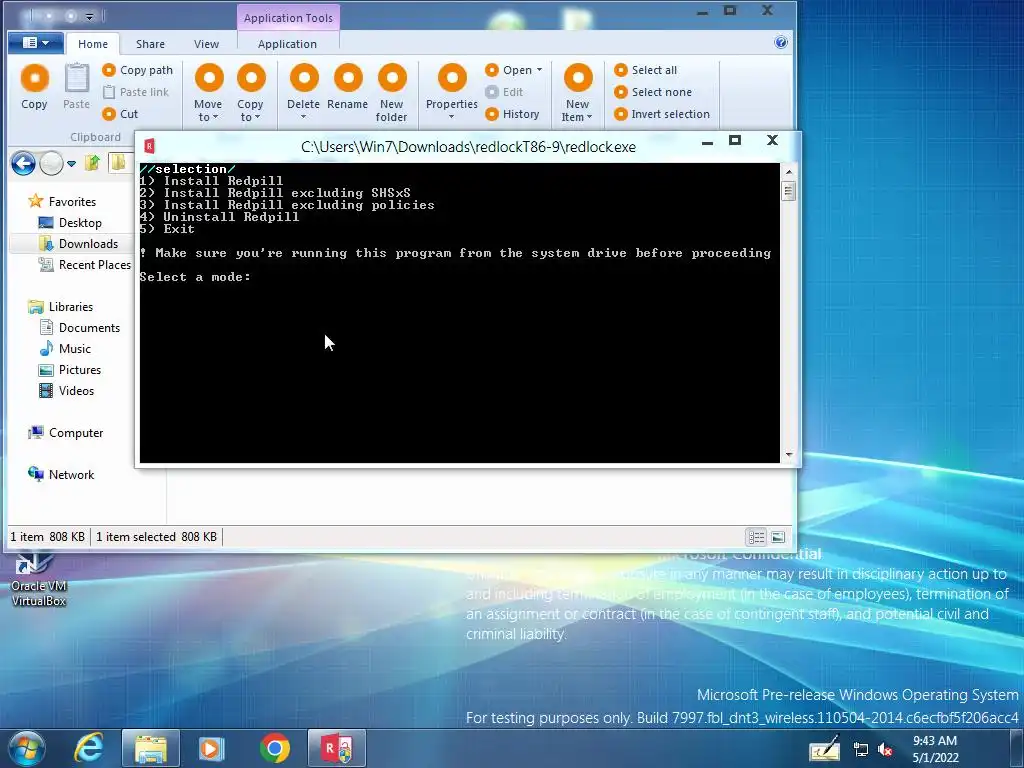
Task: Open the recent locations dropdown arrow
Action: click(x=71, y=164)
